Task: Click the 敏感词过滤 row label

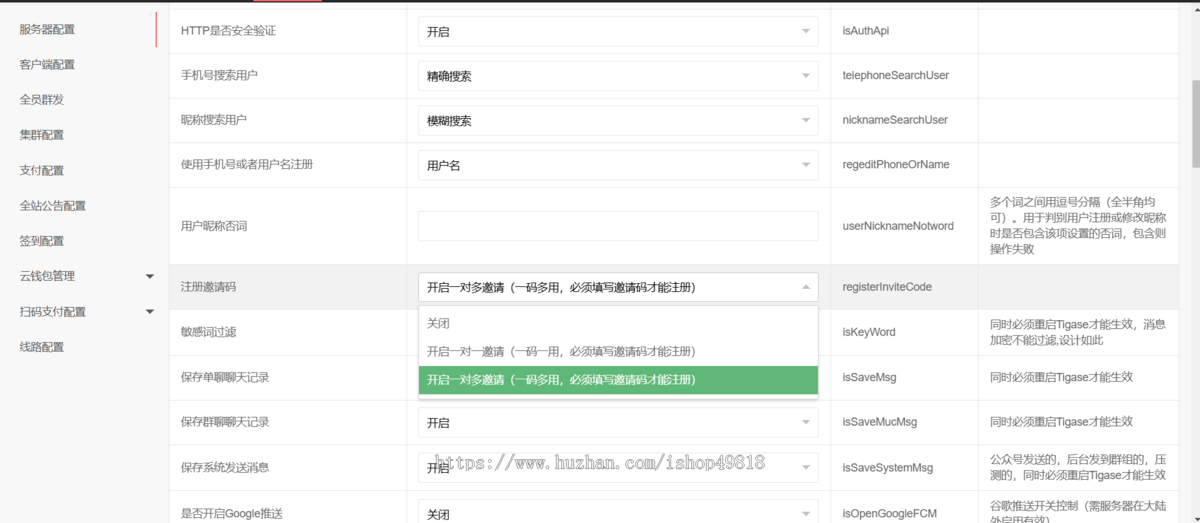Action: click(208, 332)
